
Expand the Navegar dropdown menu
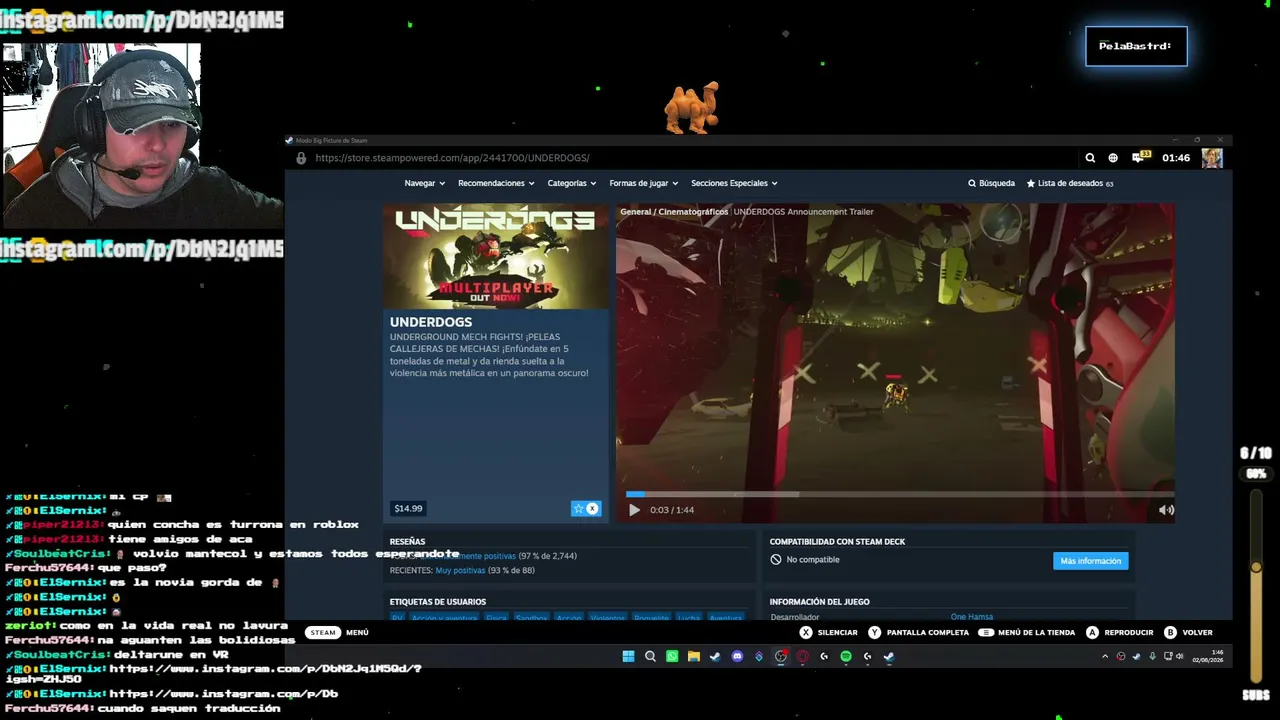point(425,183)
